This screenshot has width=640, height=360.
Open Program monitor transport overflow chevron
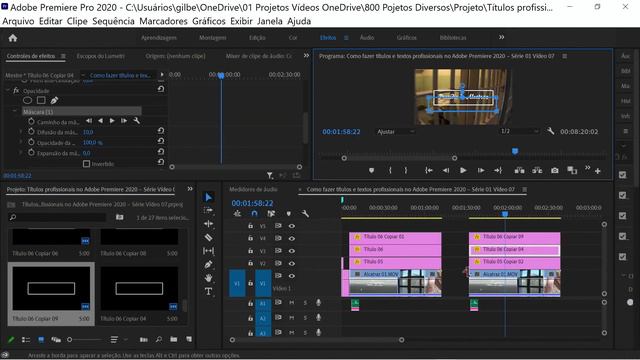(x=587, y=168)
